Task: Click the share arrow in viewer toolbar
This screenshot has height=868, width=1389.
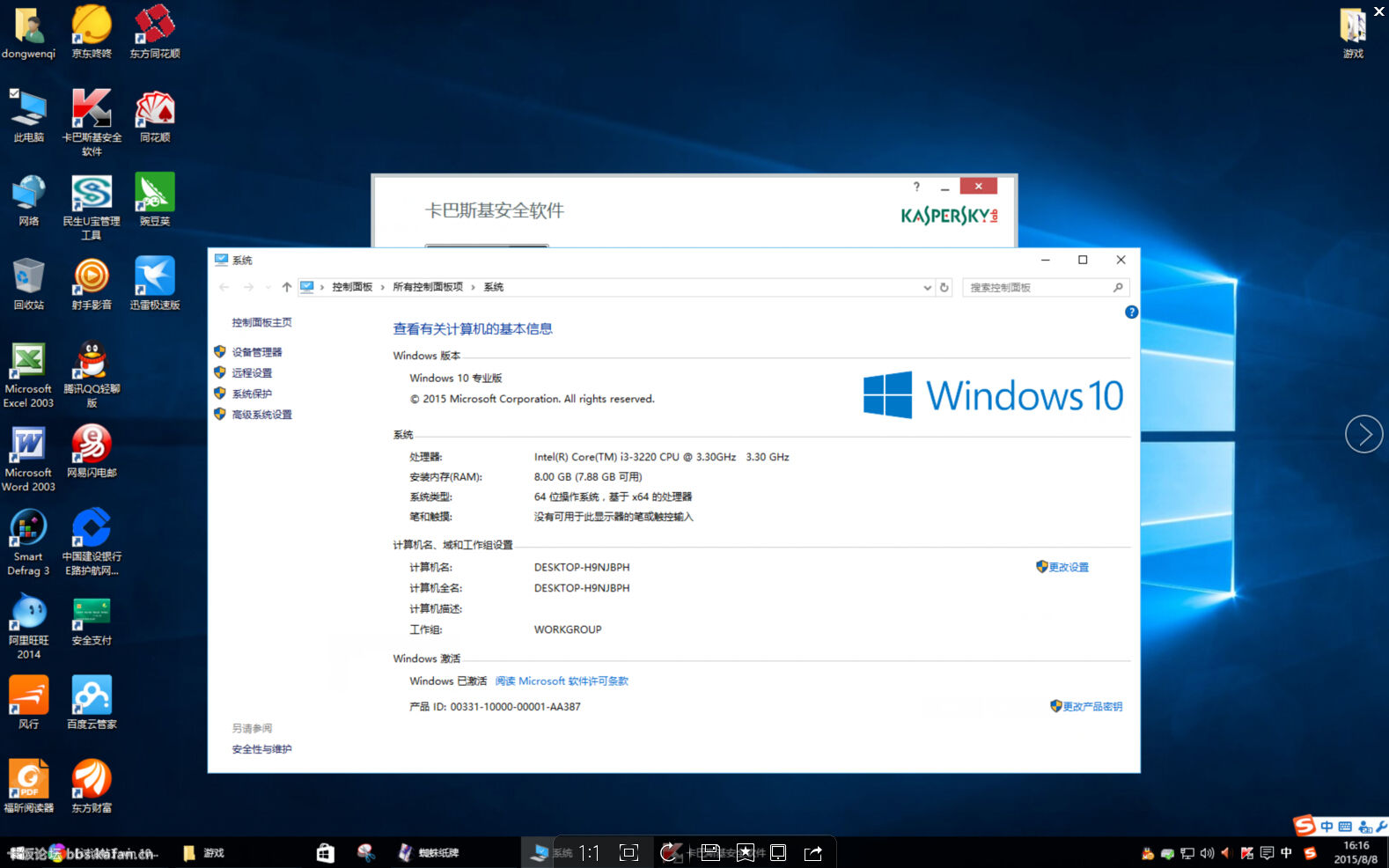Action: [x=813, y=852]
